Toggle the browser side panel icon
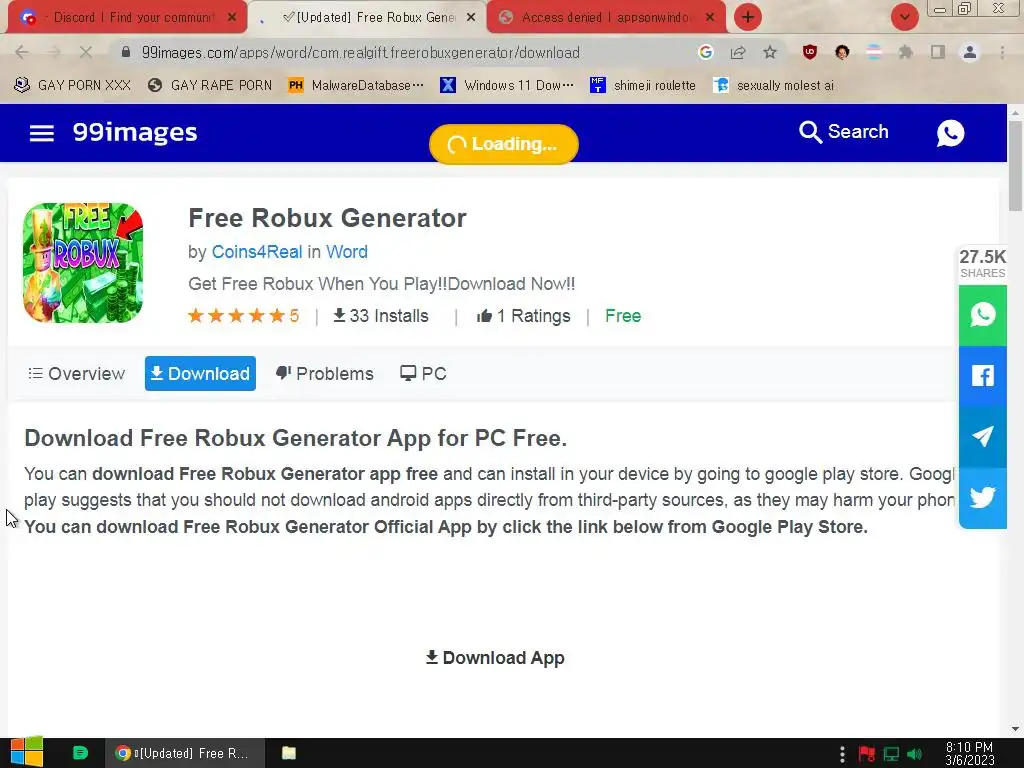Screen dimensions: 1024x768 937,52
